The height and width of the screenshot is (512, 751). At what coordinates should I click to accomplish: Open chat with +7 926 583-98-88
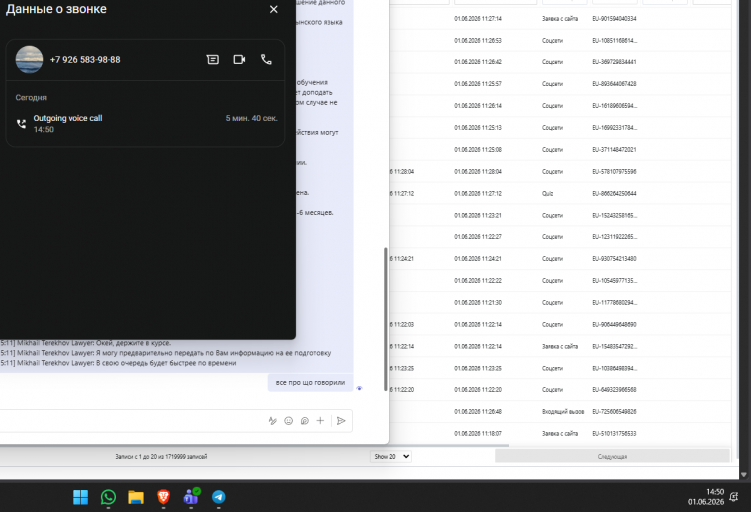(213, 59)
